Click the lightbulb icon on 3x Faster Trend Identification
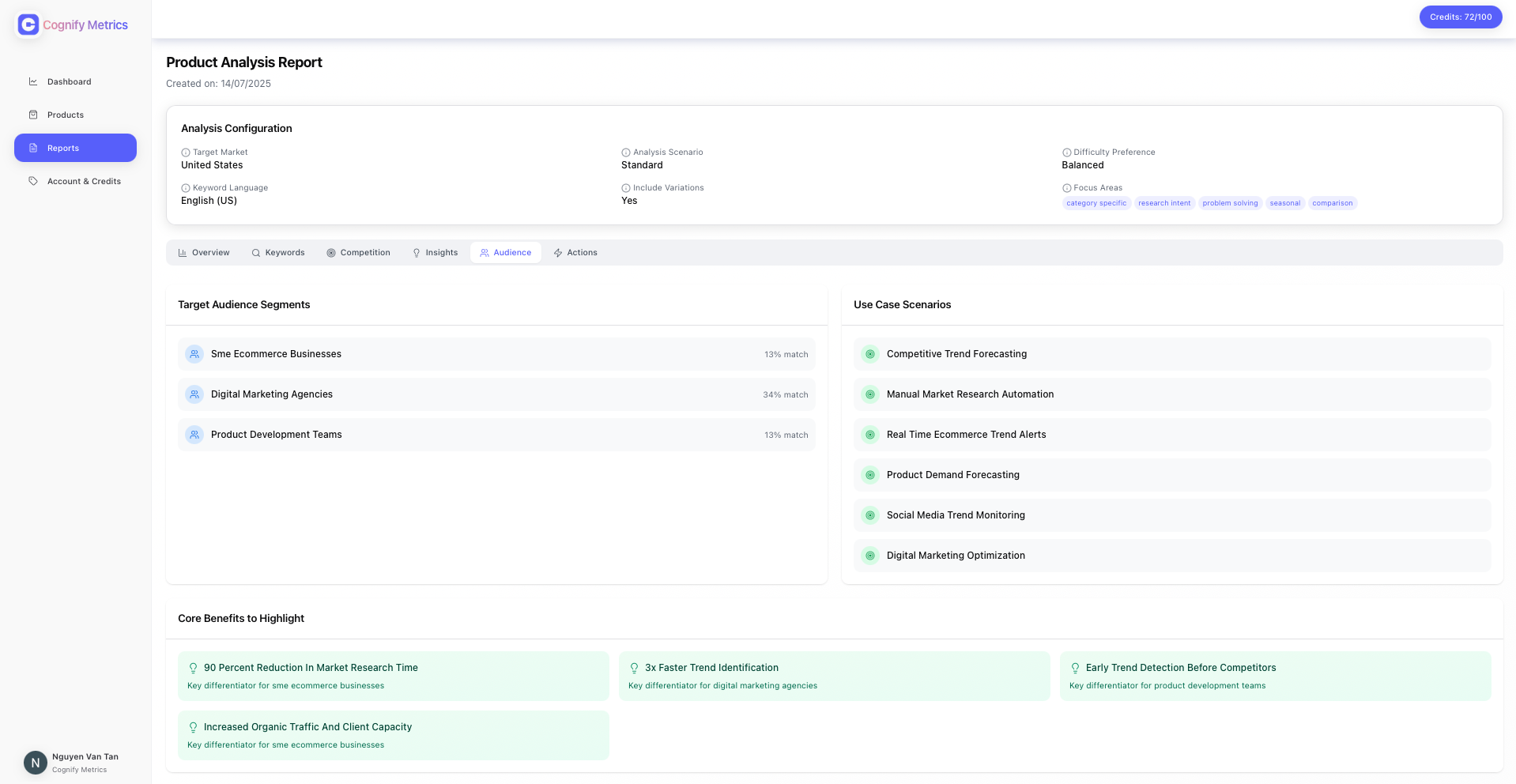This screenshot has height=784, width=1516. click(x=634, y=667)
